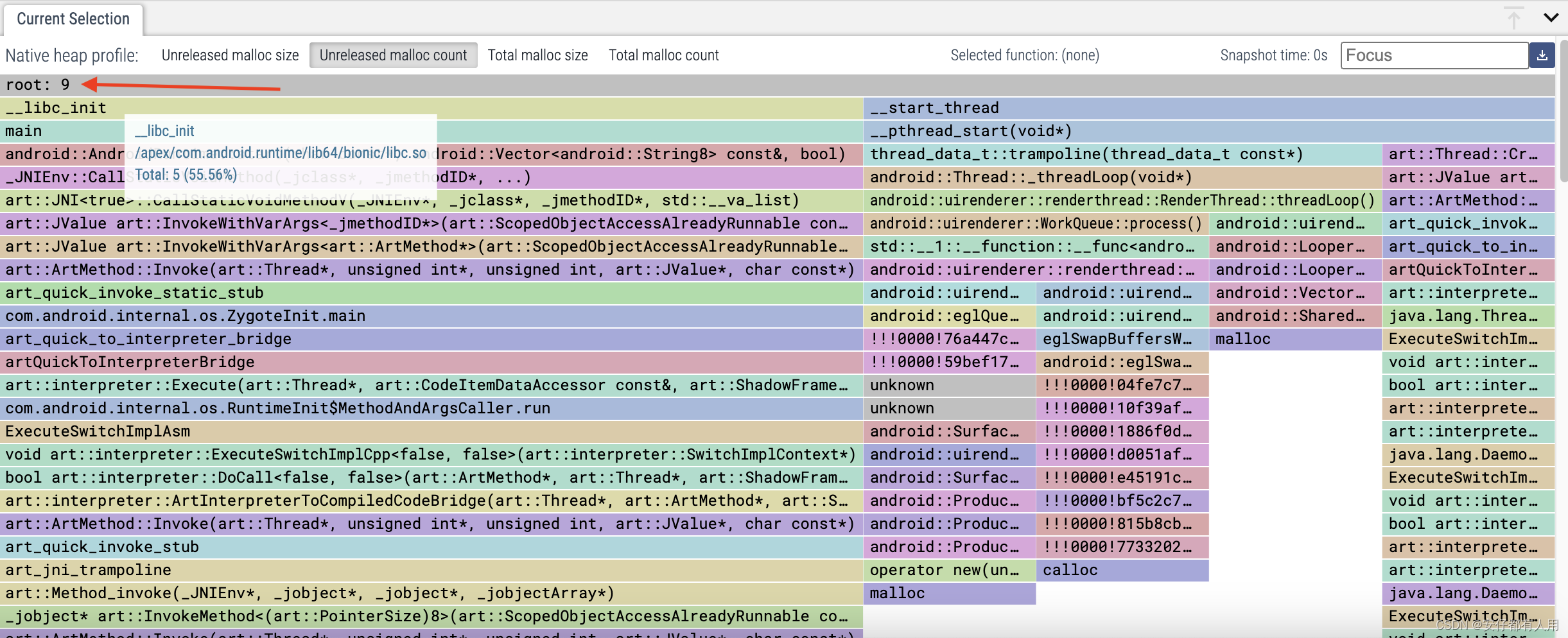This screenshot has width=1568, height=638.
Task: Select Unreleased malloc count view
Action: coord(393,55)
